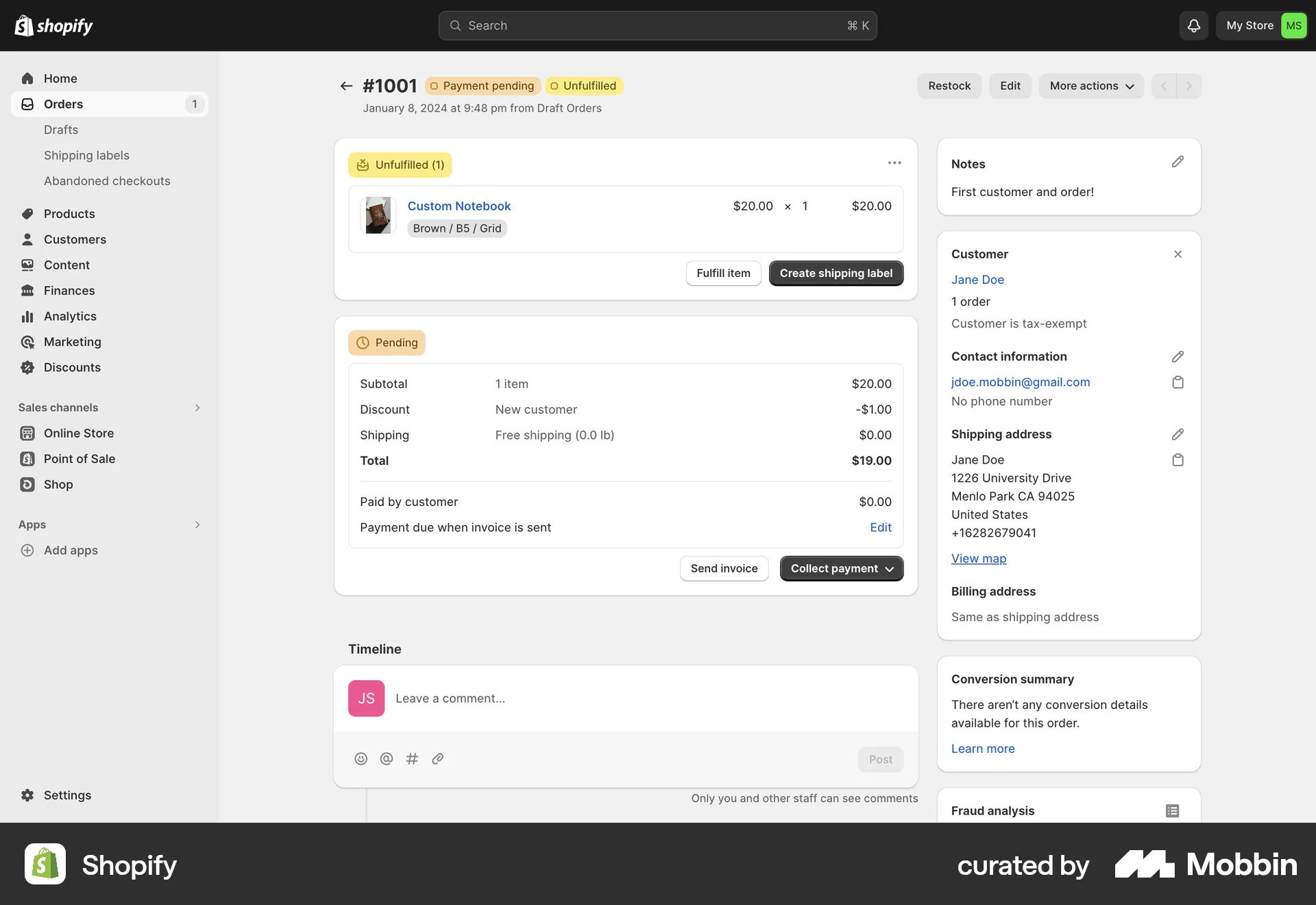Copy the customer email with the clipboard icon

[1178, 382]
